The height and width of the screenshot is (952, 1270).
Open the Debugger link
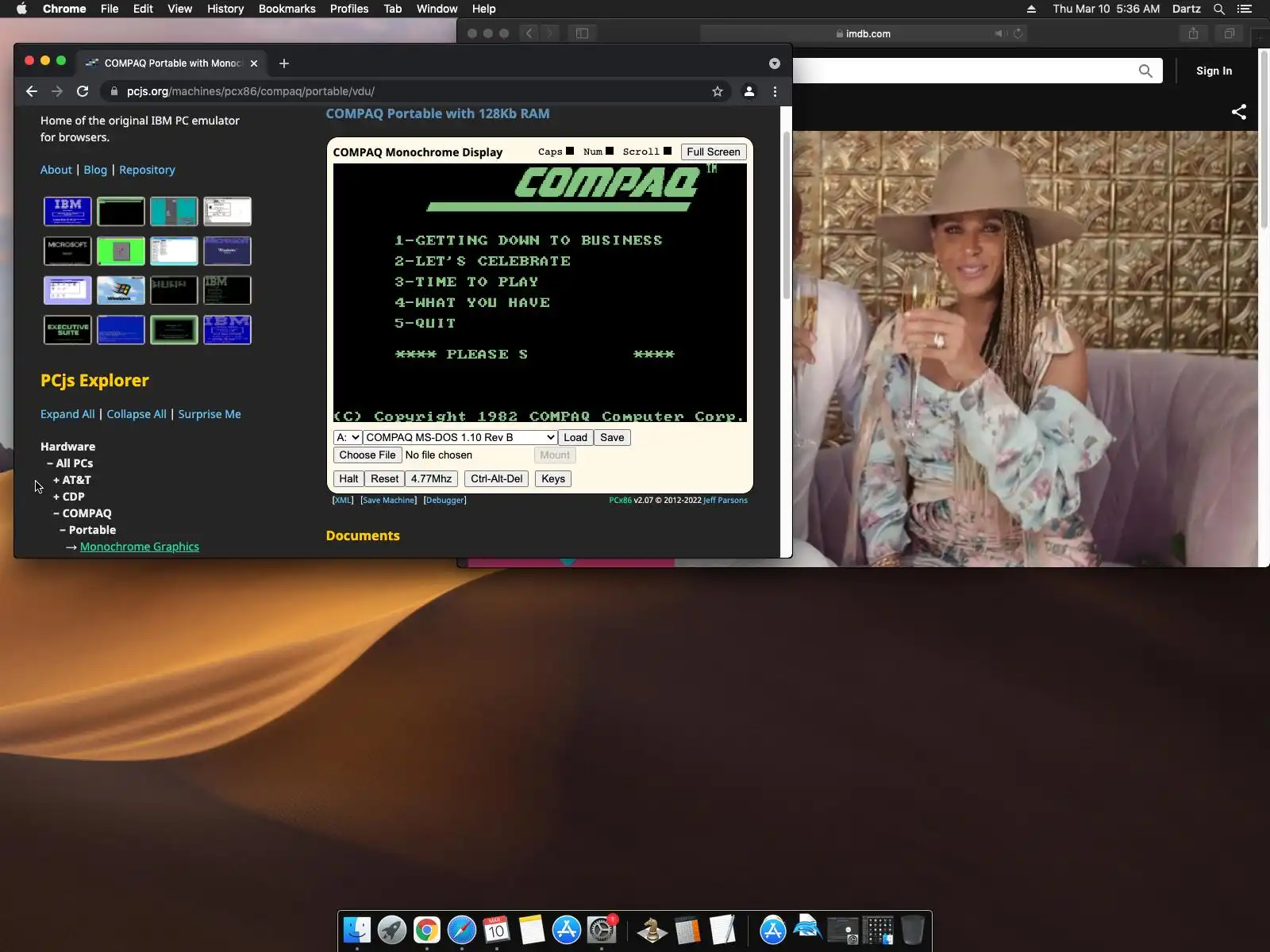tap(445, 500)
